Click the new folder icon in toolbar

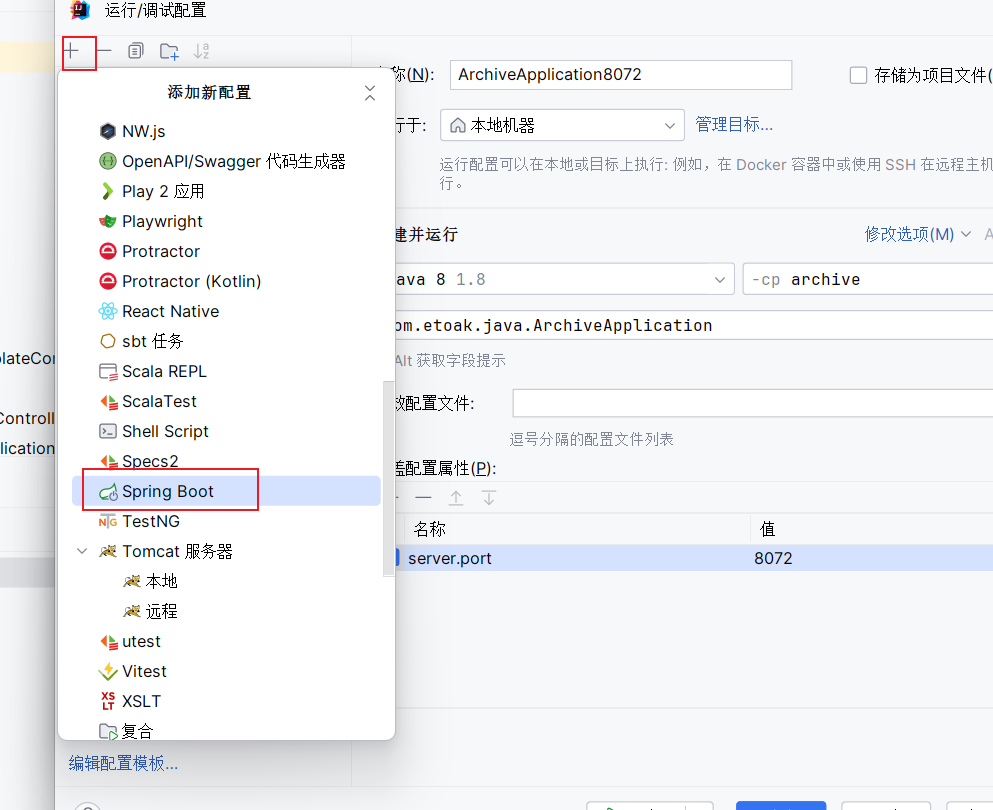pyautogui.click(x=168, y=51)
